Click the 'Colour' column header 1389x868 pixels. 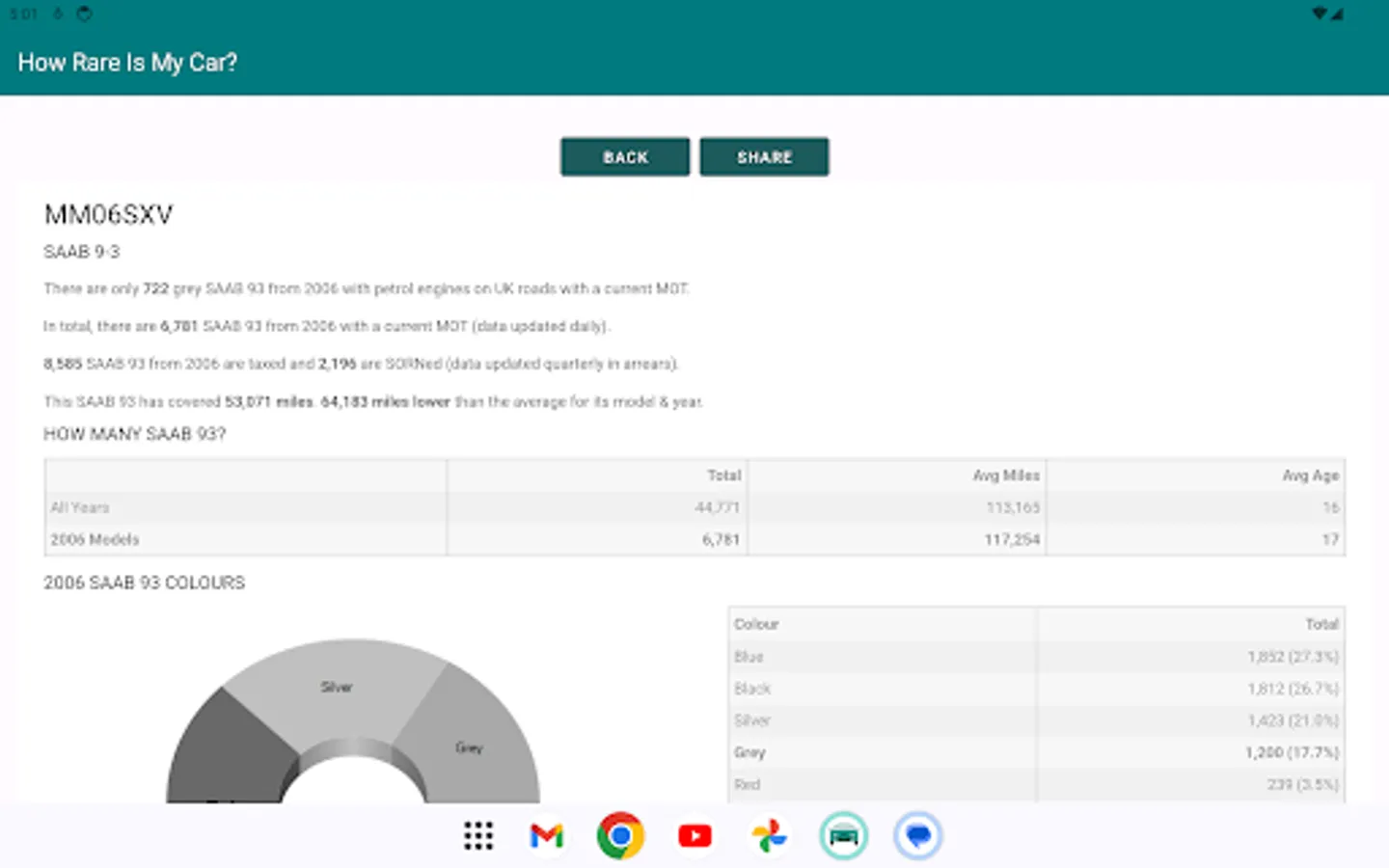tap(756, 624)
